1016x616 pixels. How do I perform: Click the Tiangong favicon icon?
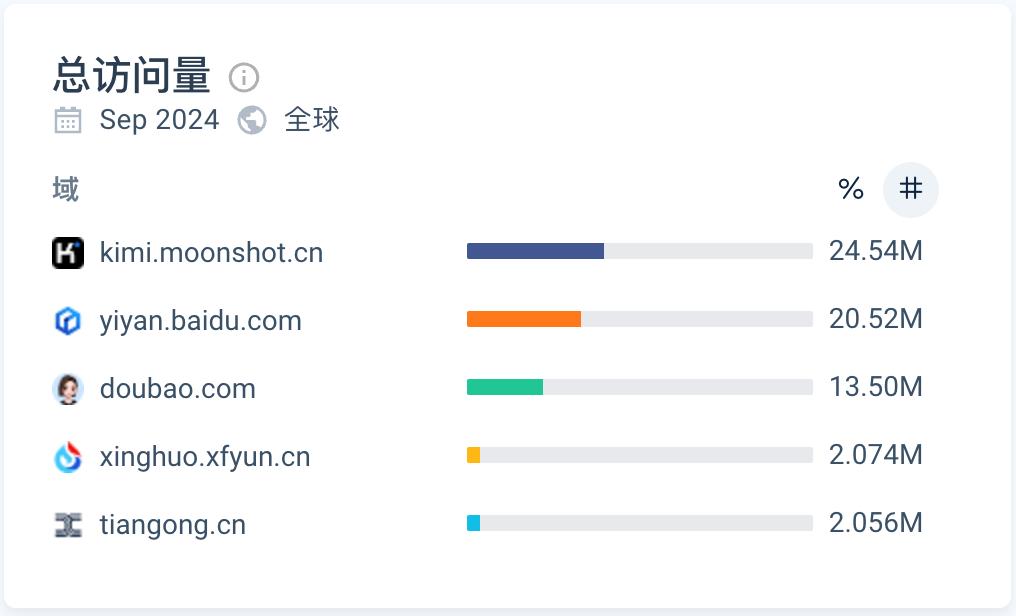(x=68, y=525)
